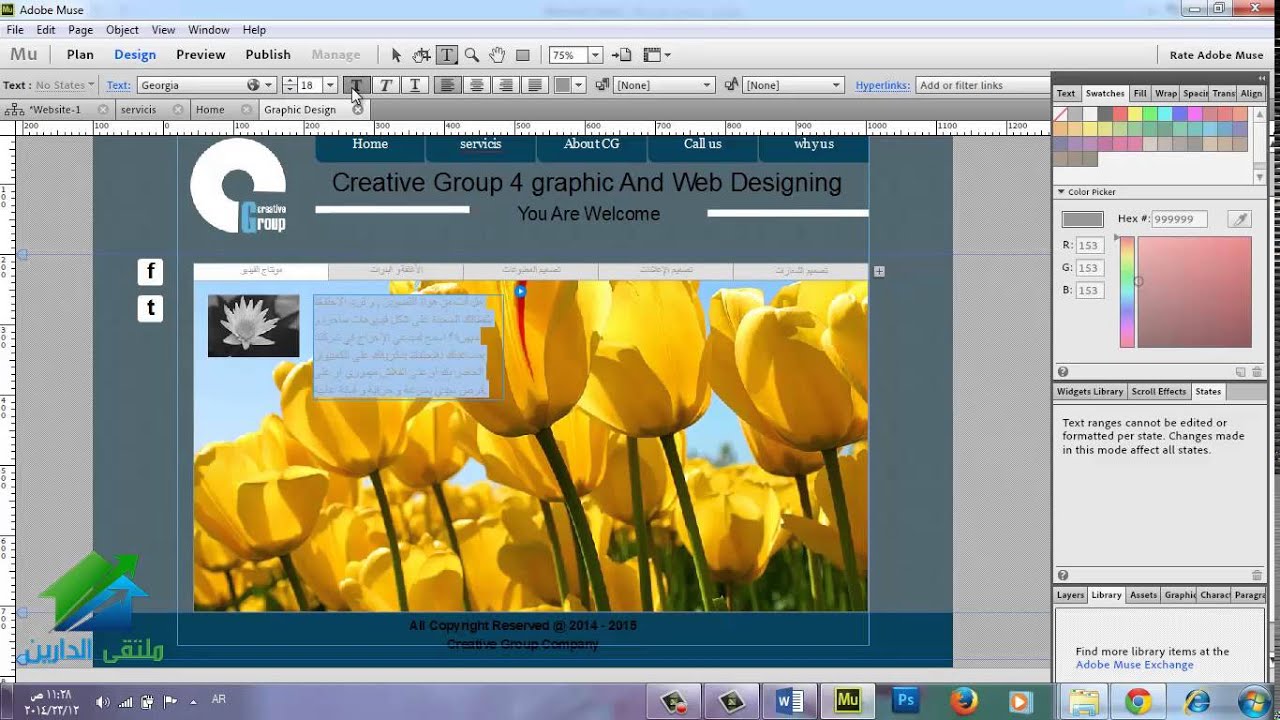1280x720 pixels.
Task: Click Rate Adobe Muse
Action: coord(1216,55)
